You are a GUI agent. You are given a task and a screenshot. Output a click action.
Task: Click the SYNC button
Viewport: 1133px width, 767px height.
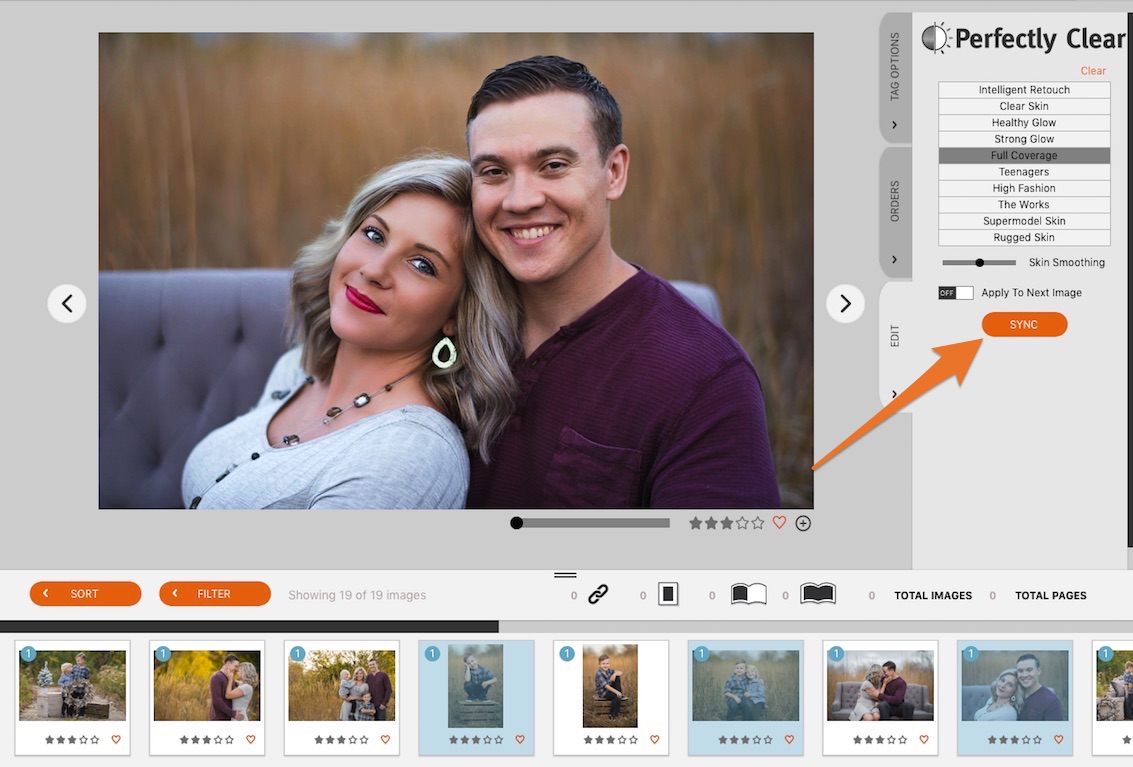[1024, 325]
